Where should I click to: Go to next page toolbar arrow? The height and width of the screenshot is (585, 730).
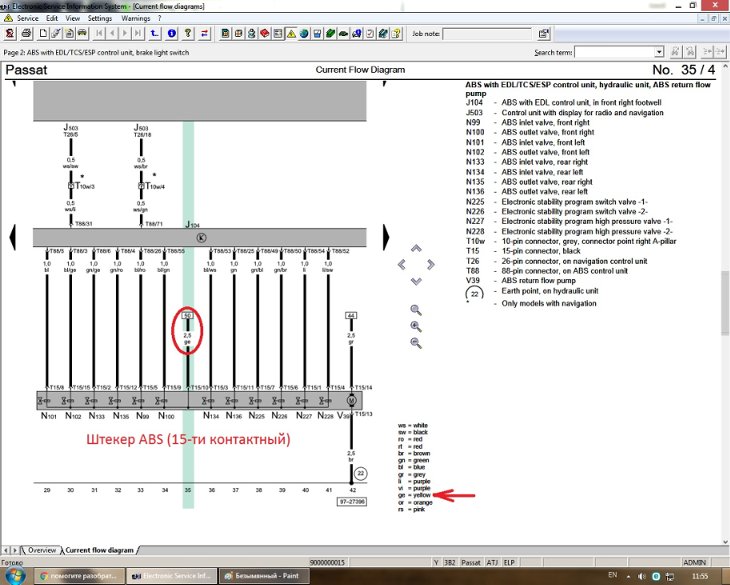[x=125, y=34]
